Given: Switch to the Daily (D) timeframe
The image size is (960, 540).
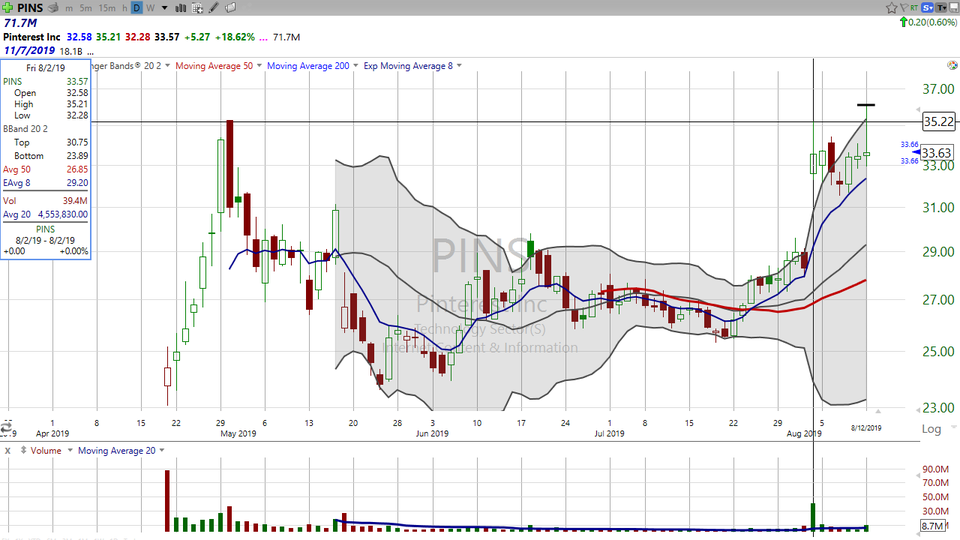Looking at the screenshot, I should tap(137, 8).
